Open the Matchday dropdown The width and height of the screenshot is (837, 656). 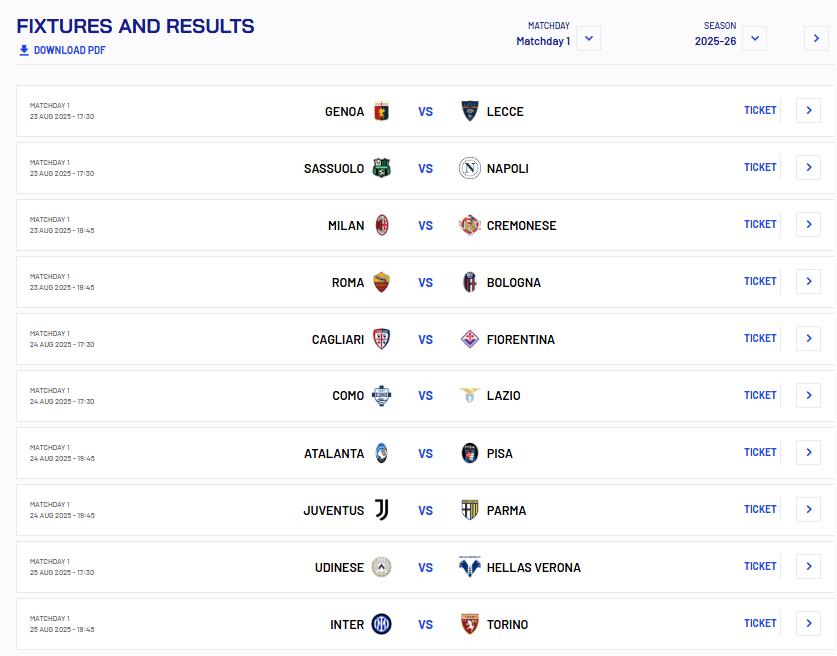pos(589,39)
